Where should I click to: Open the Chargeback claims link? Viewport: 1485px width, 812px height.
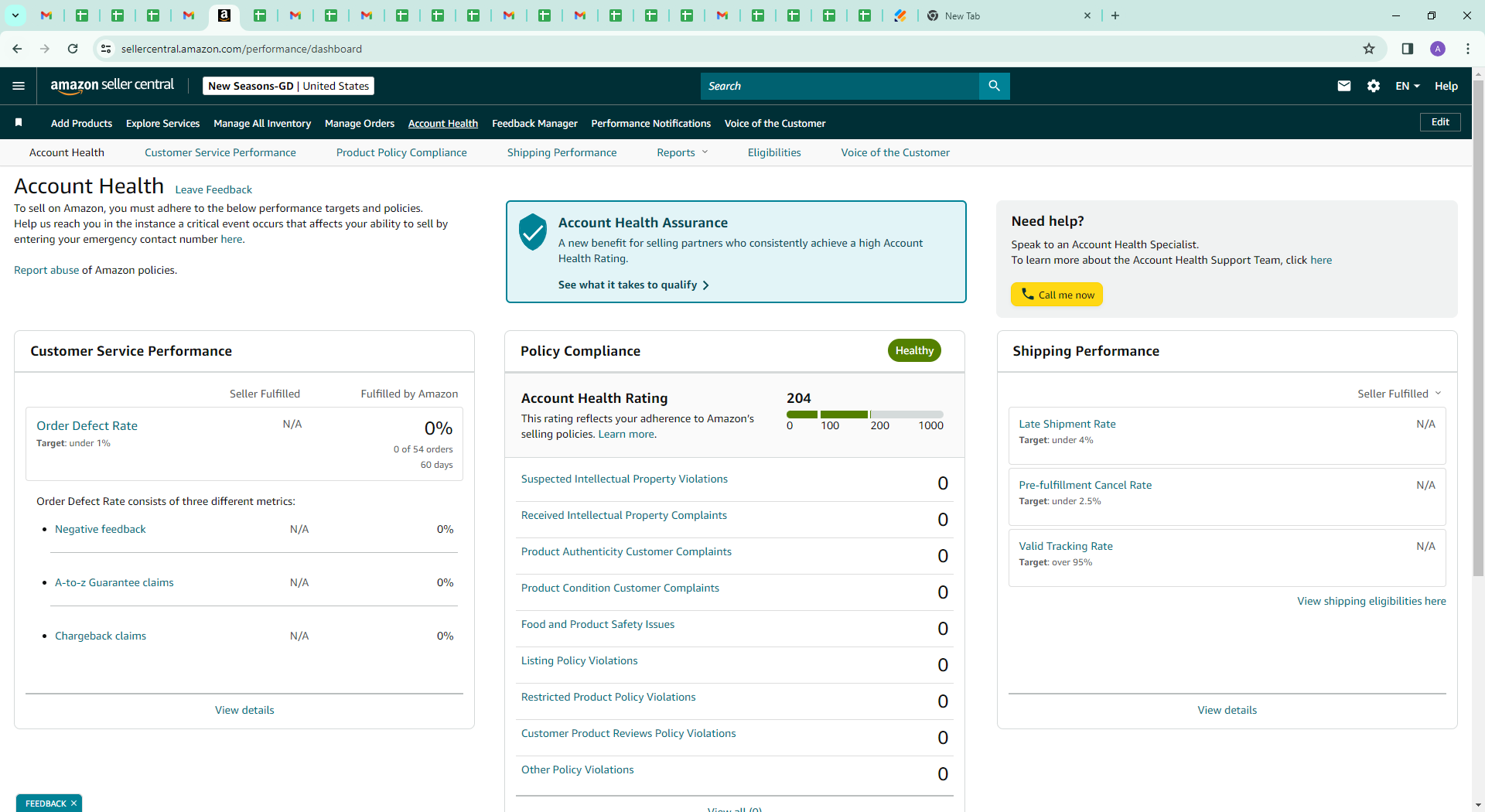pyautogui.click(x=101, y=636)
